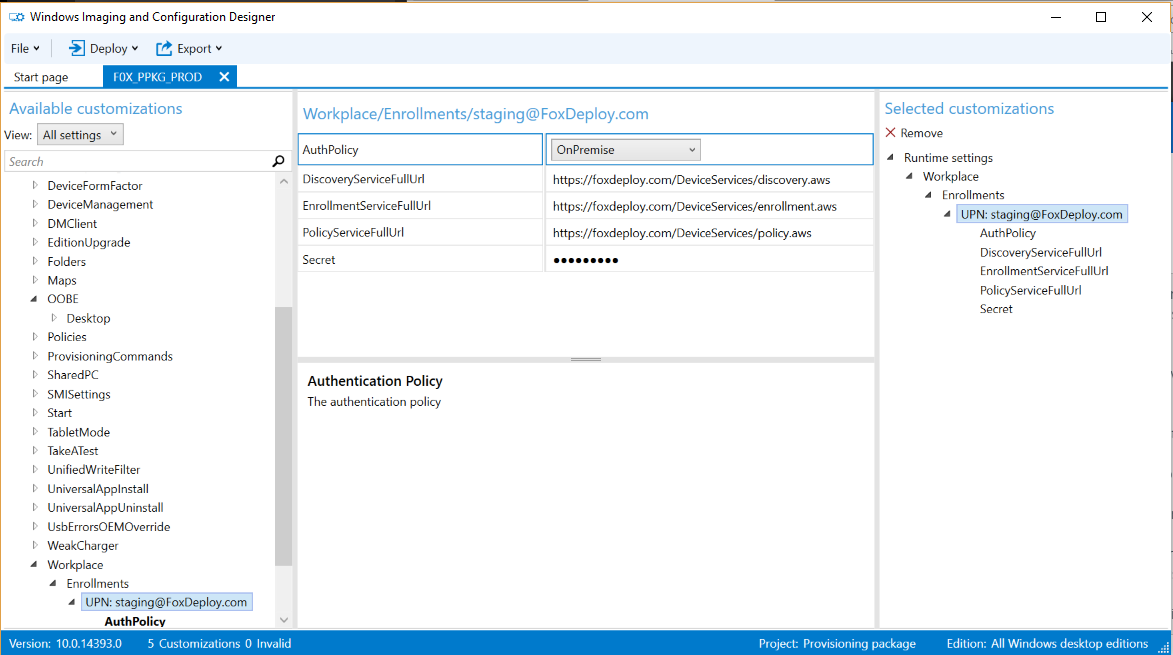Viewport: 1173px width, 655px height.
Task: Open the View All settings dropdown
Action: 80,135
